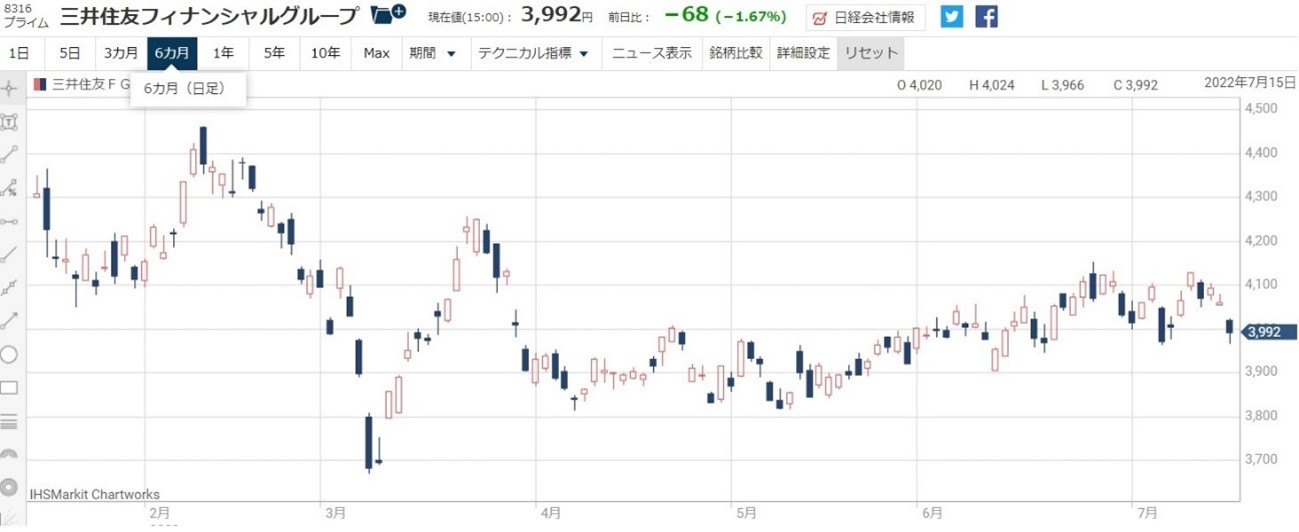Open the テクニカル指標 dropdown
The width and height of the screenshot is (1299, 532).
coord(533,53)
